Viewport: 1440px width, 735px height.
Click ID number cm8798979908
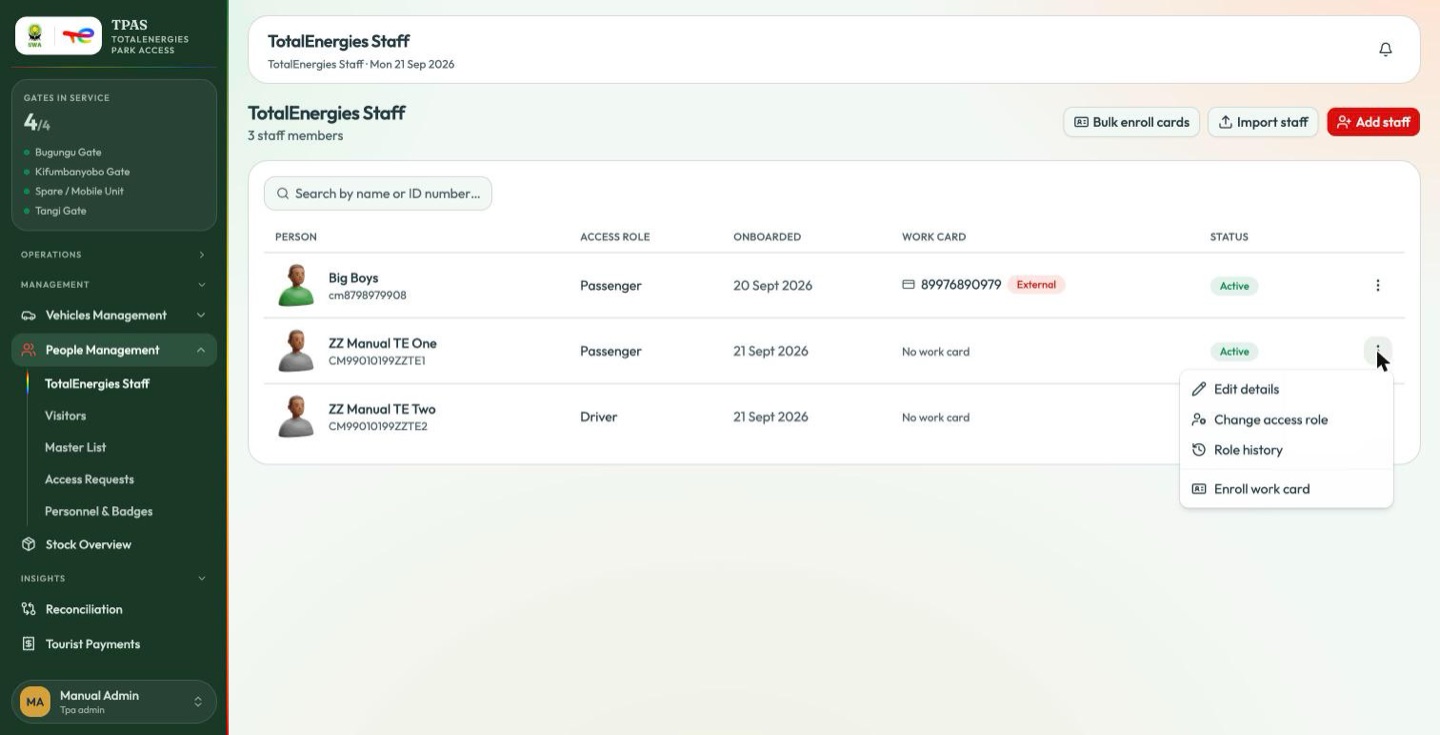coord(367,295)
